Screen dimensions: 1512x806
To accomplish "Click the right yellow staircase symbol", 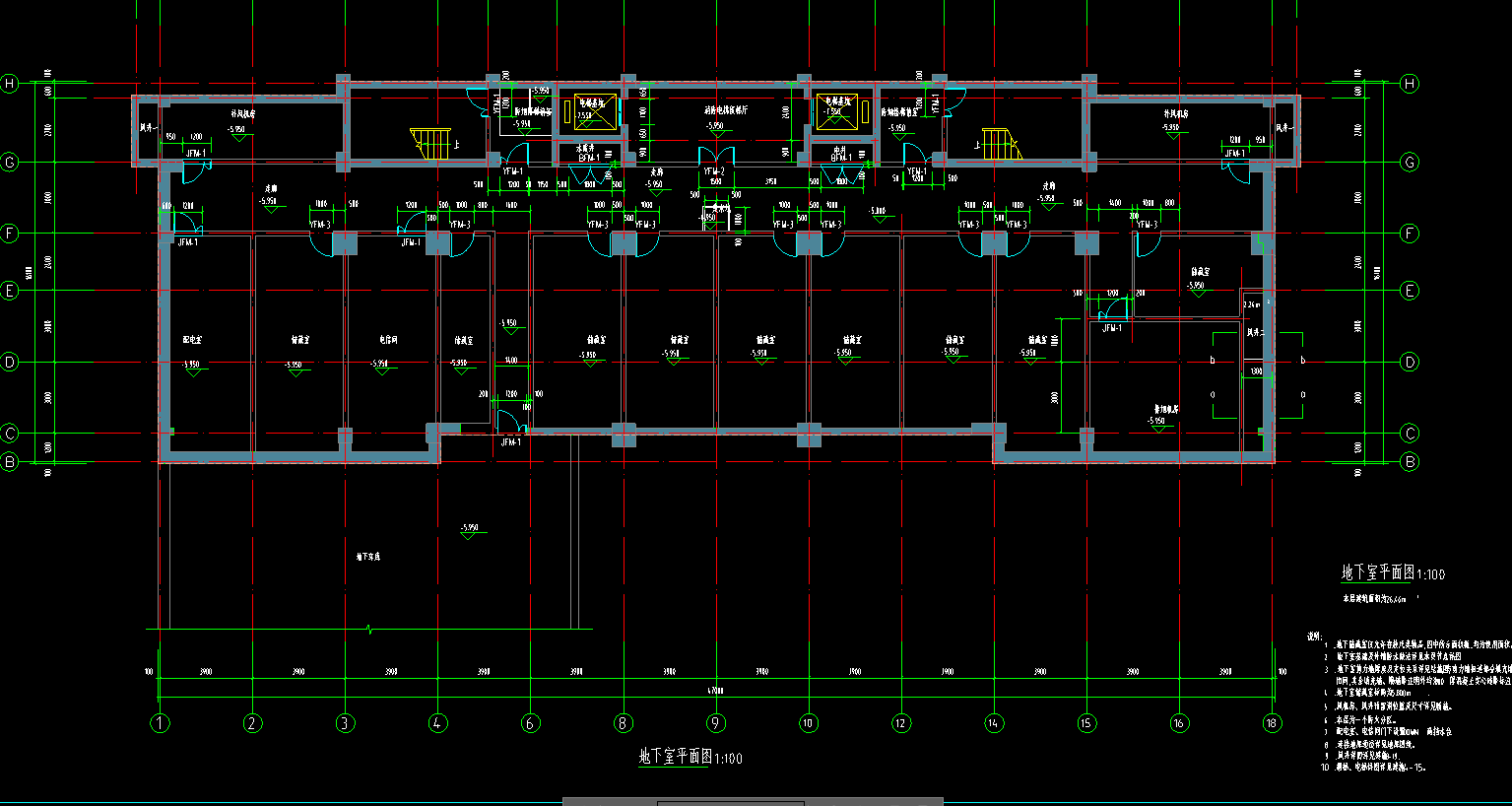I will [998, 143].
